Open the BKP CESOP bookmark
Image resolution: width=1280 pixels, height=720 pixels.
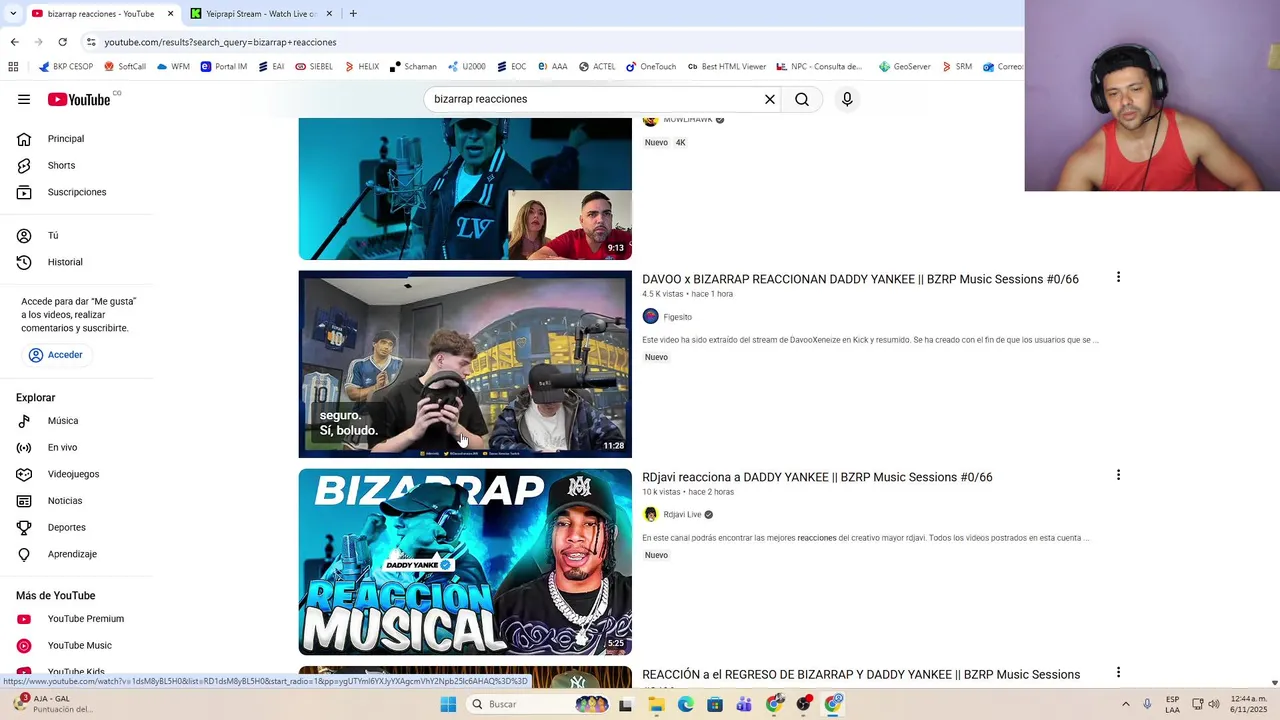point(66,67)
